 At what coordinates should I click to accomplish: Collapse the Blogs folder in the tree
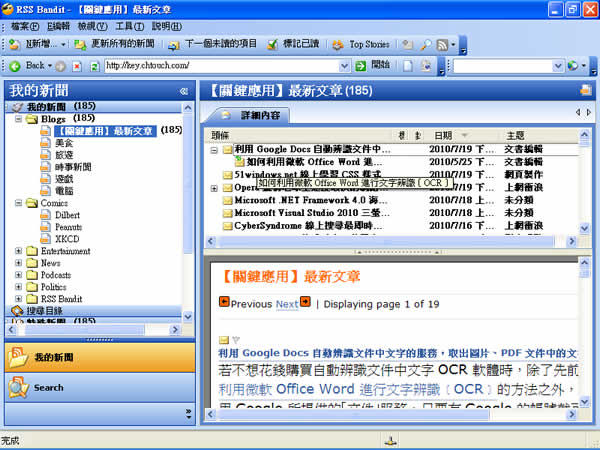(19, 118)
